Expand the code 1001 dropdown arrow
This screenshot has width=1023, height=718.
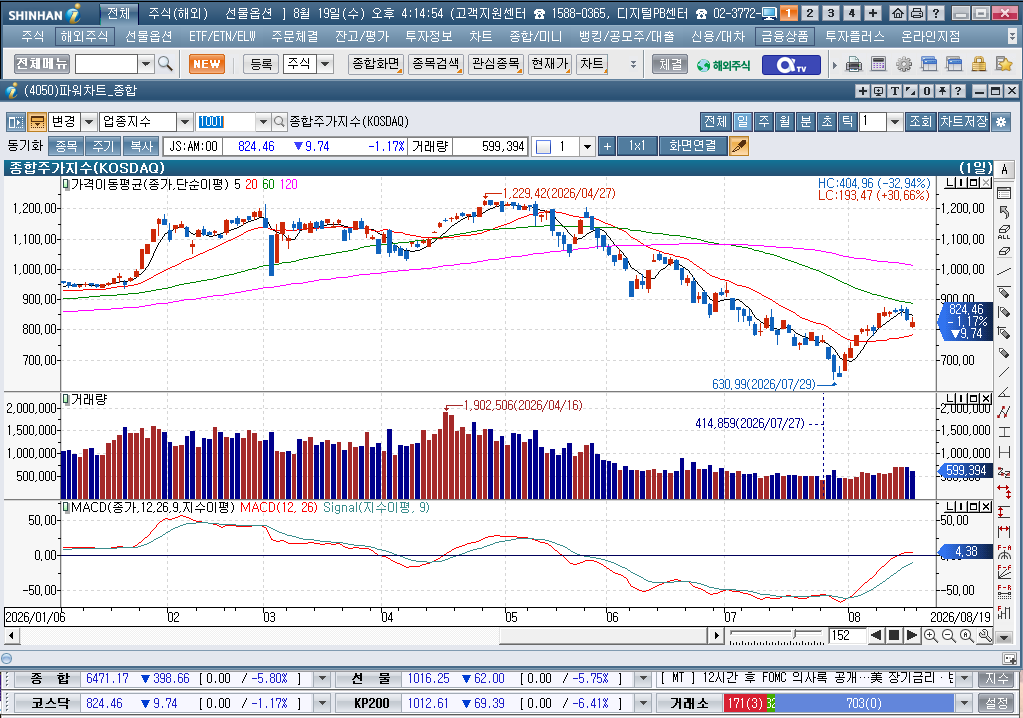click(263, 122)
